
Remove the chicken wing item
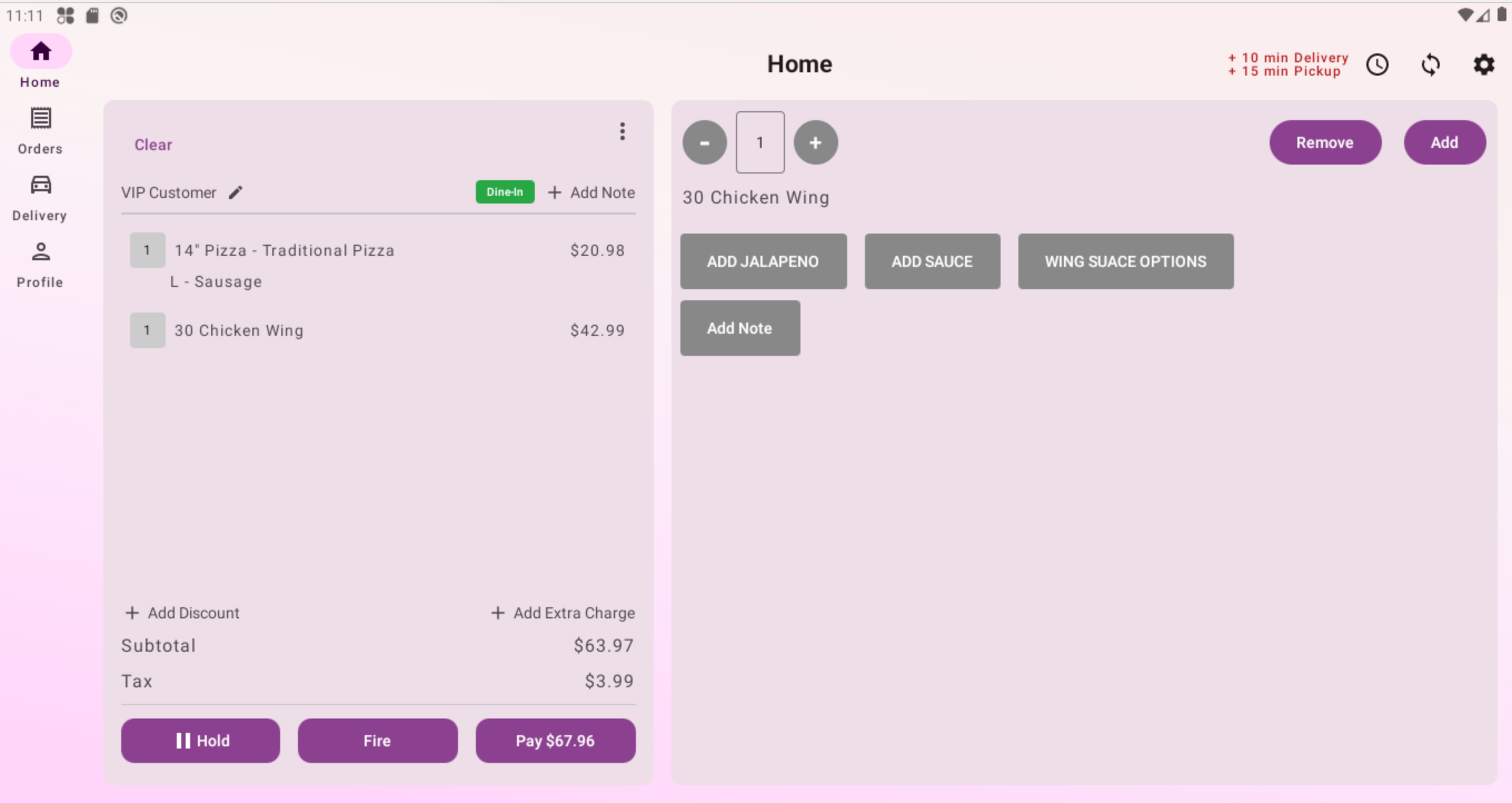coord(1326,142)
